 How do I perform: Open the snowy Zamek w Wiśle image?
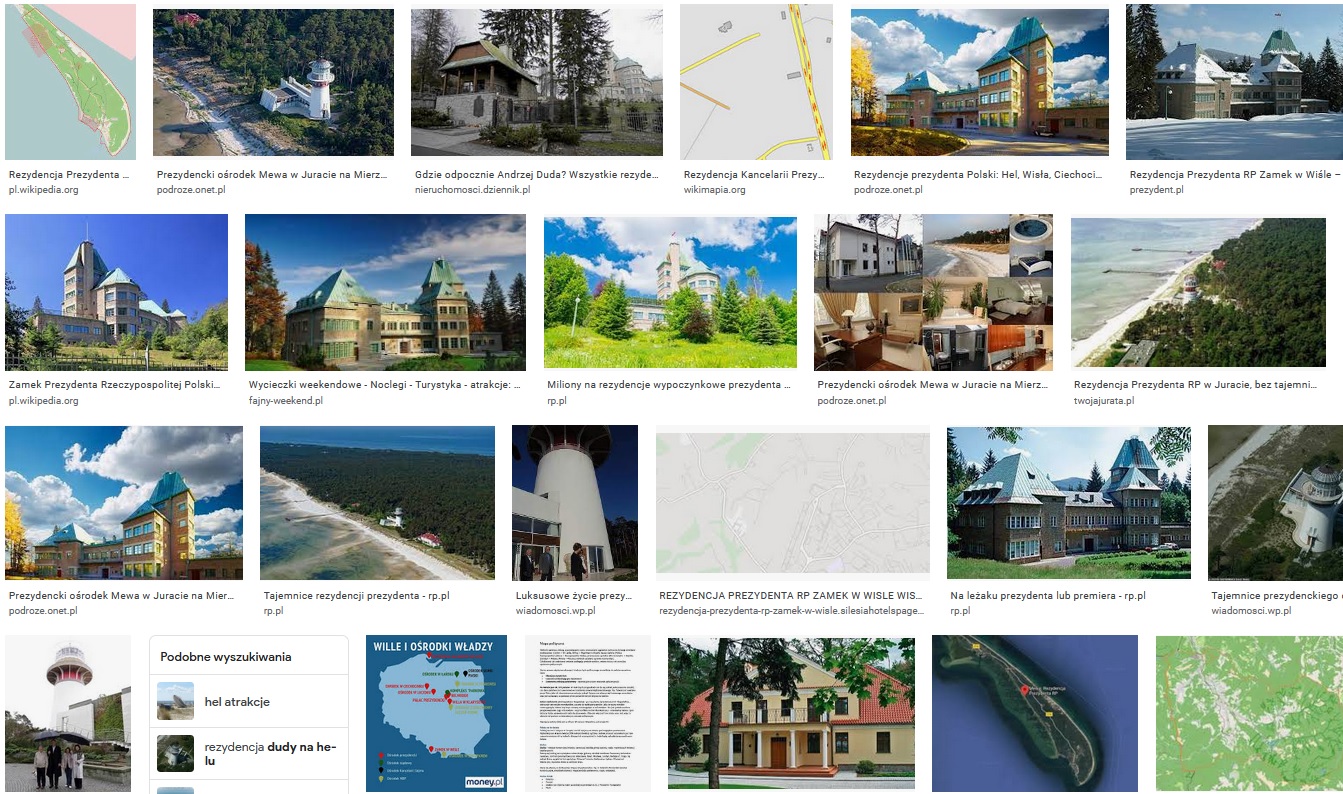click(x=1234, y=82)
